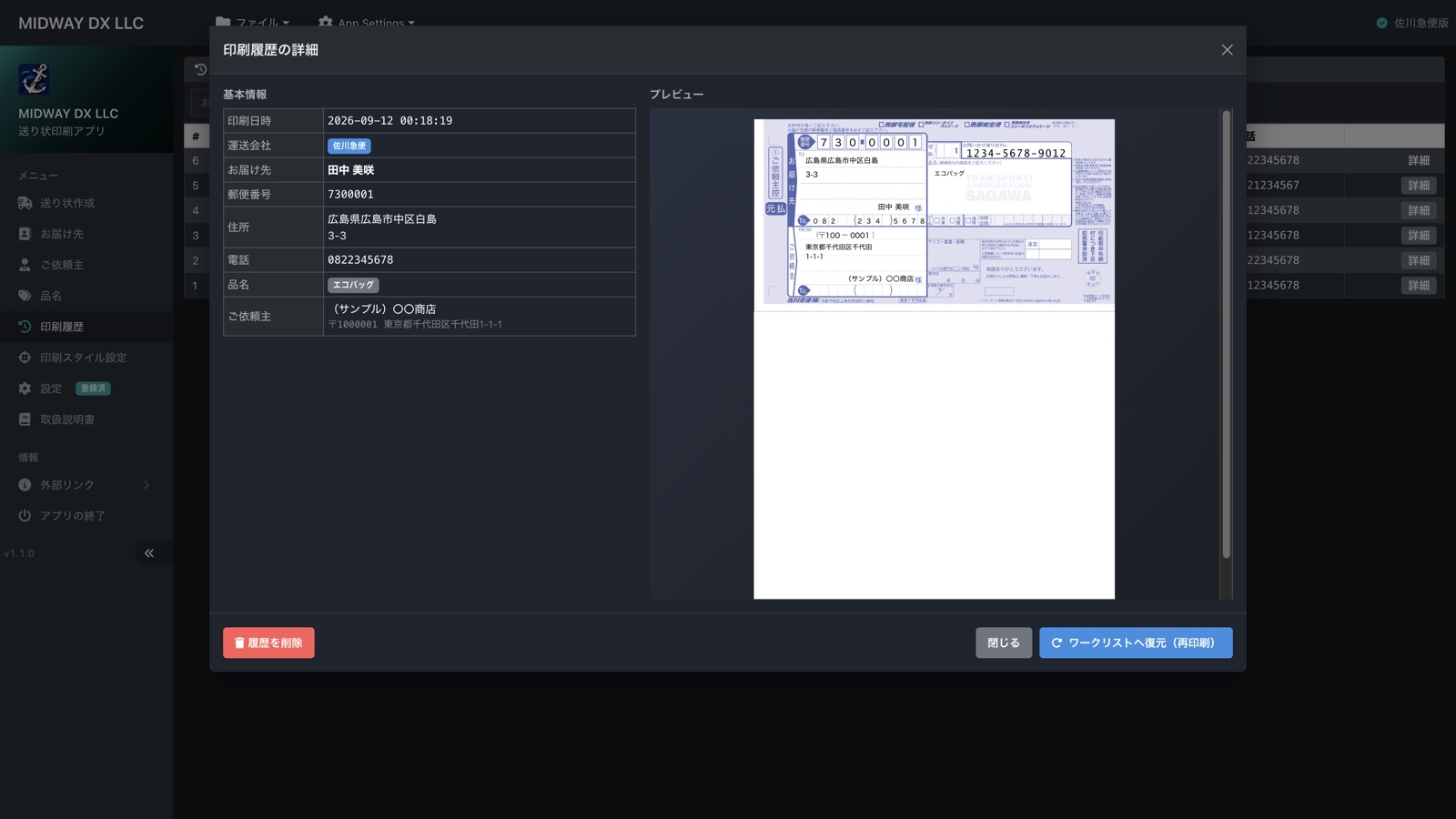Click the 郵便番号 field label
Image resolution: width=1456 pixels, height=819 pixels.
249,195
